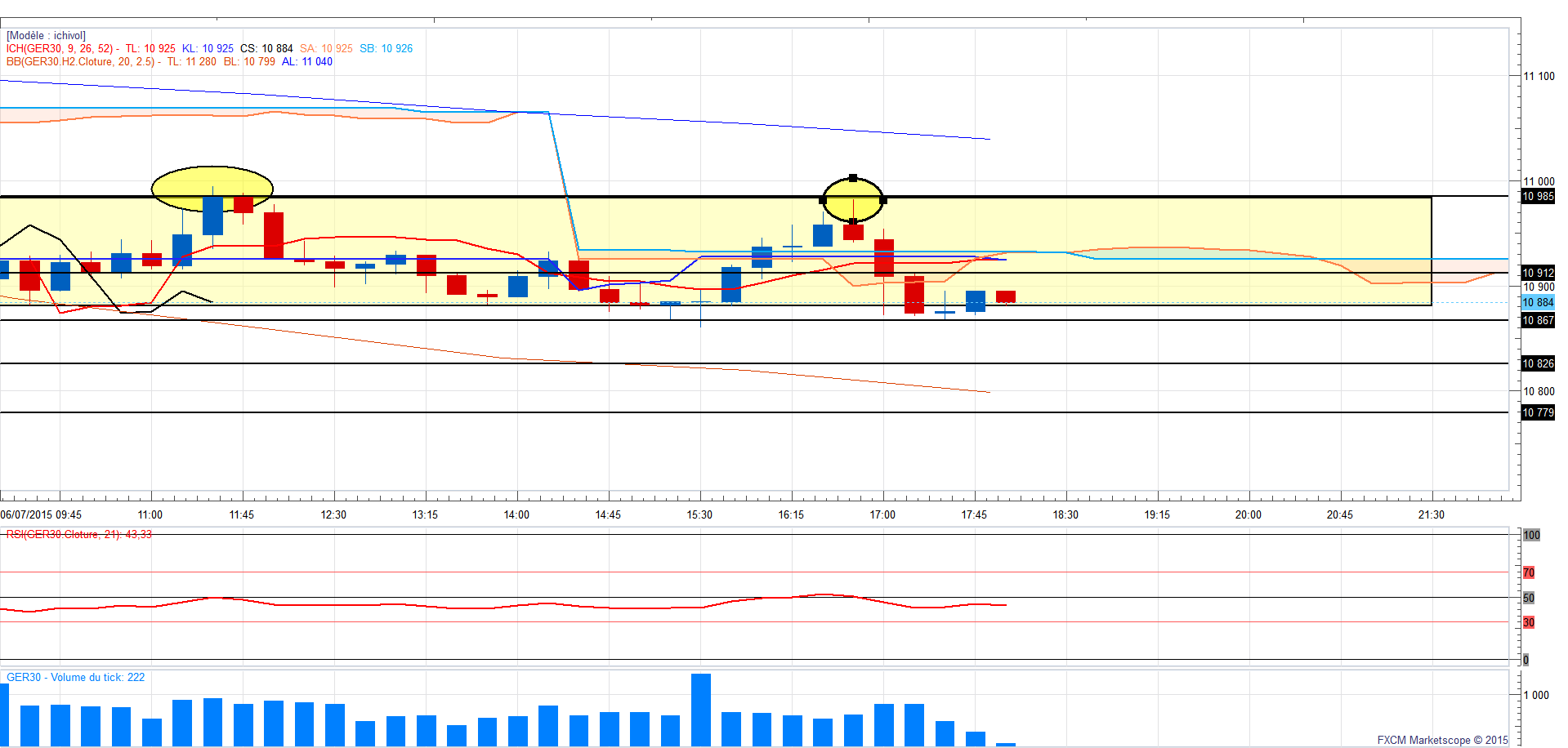Click the 17:00 time axis label

tap(882, 515)
